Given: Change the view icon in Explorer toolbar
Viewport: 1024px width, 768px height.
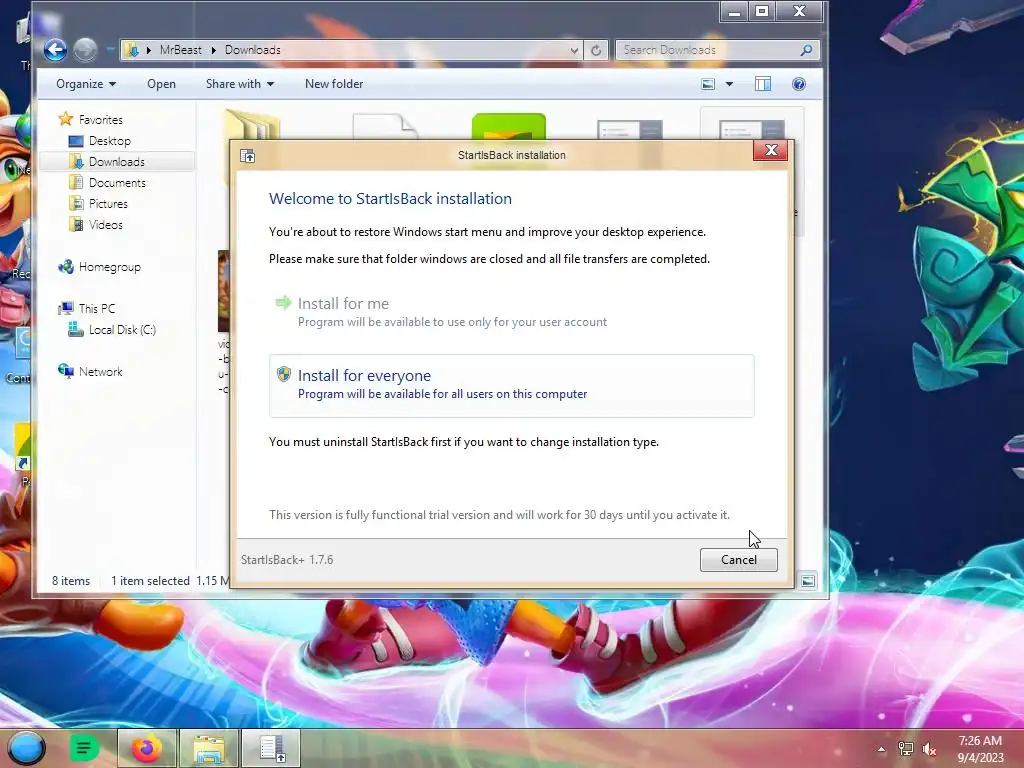Looking at the screenshot, I should pyautogui.click(x=708, y=84).
